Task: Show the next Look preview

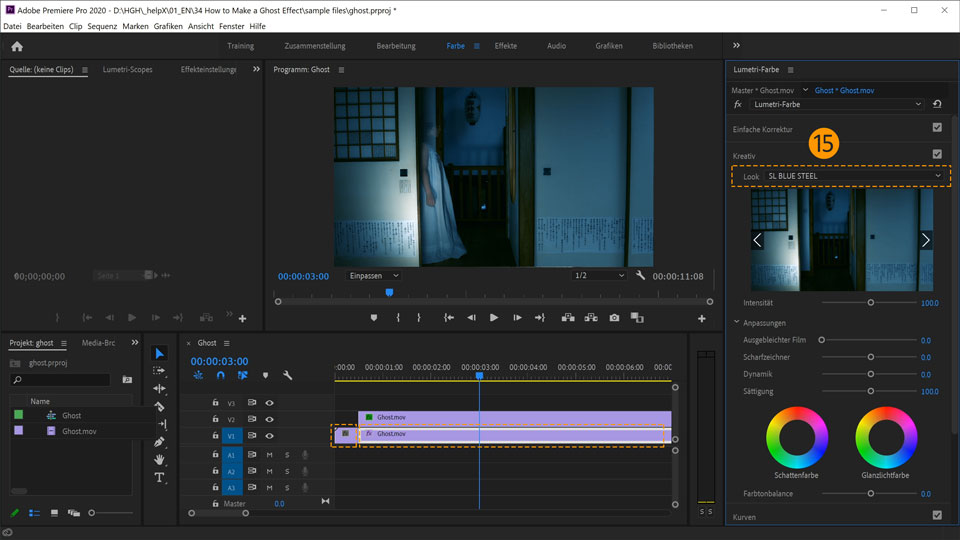Action: pyautogui.click(x=925, y=240)
